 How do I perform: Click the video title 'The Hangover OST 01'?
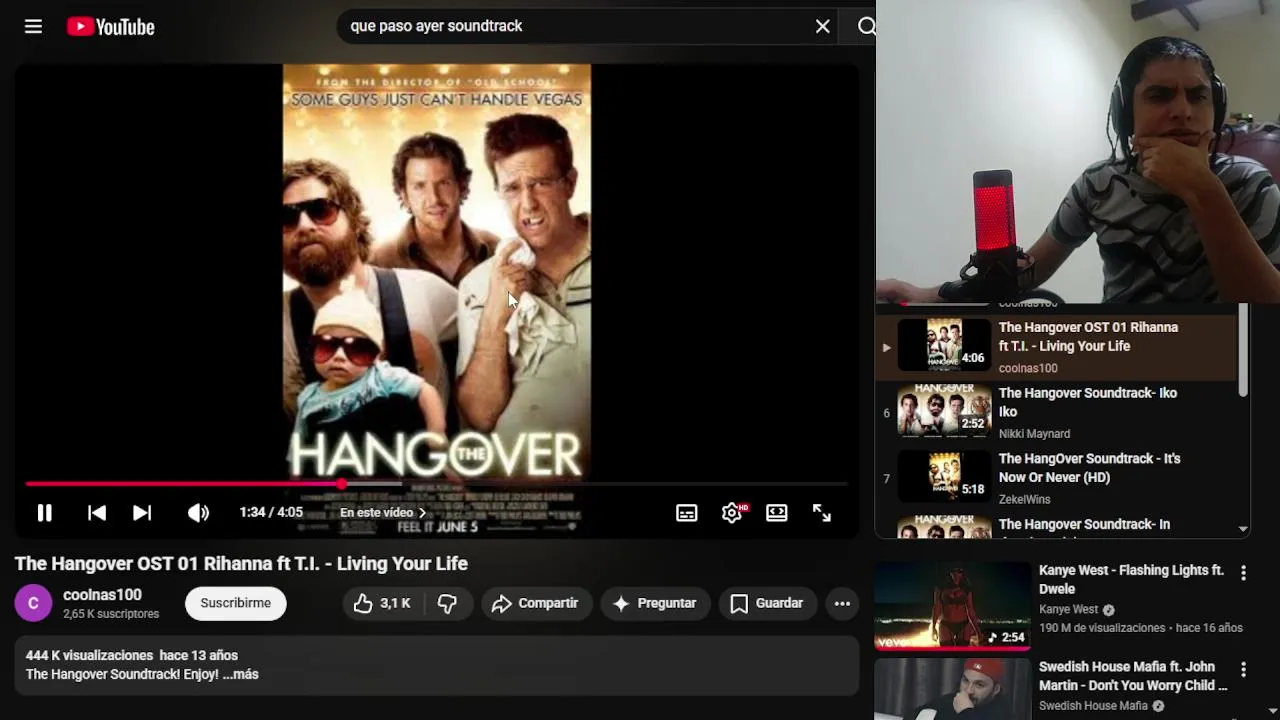(241, 564)
